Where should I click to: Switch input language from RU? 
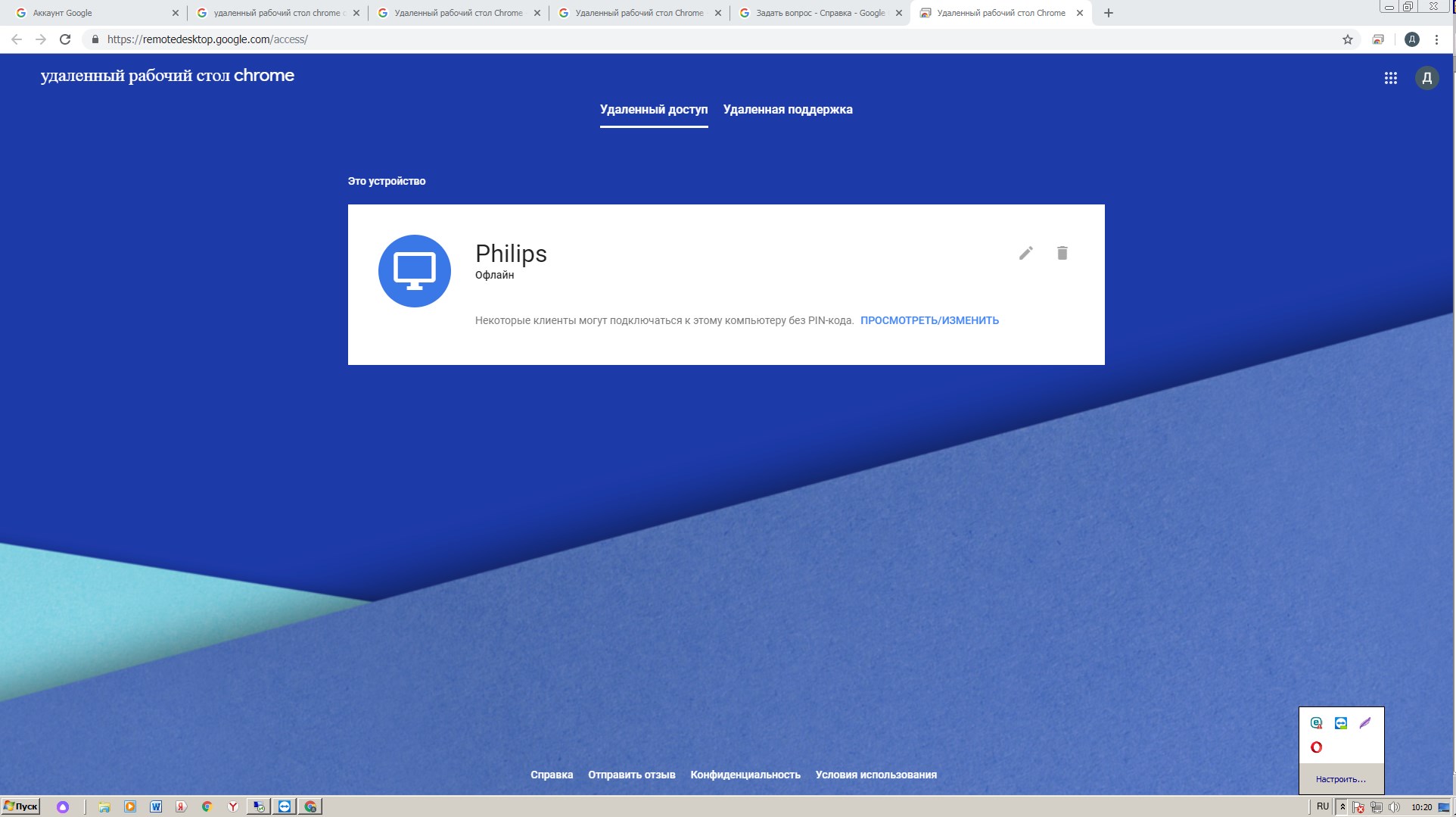pyautogui.click(x=1322, y=807)
